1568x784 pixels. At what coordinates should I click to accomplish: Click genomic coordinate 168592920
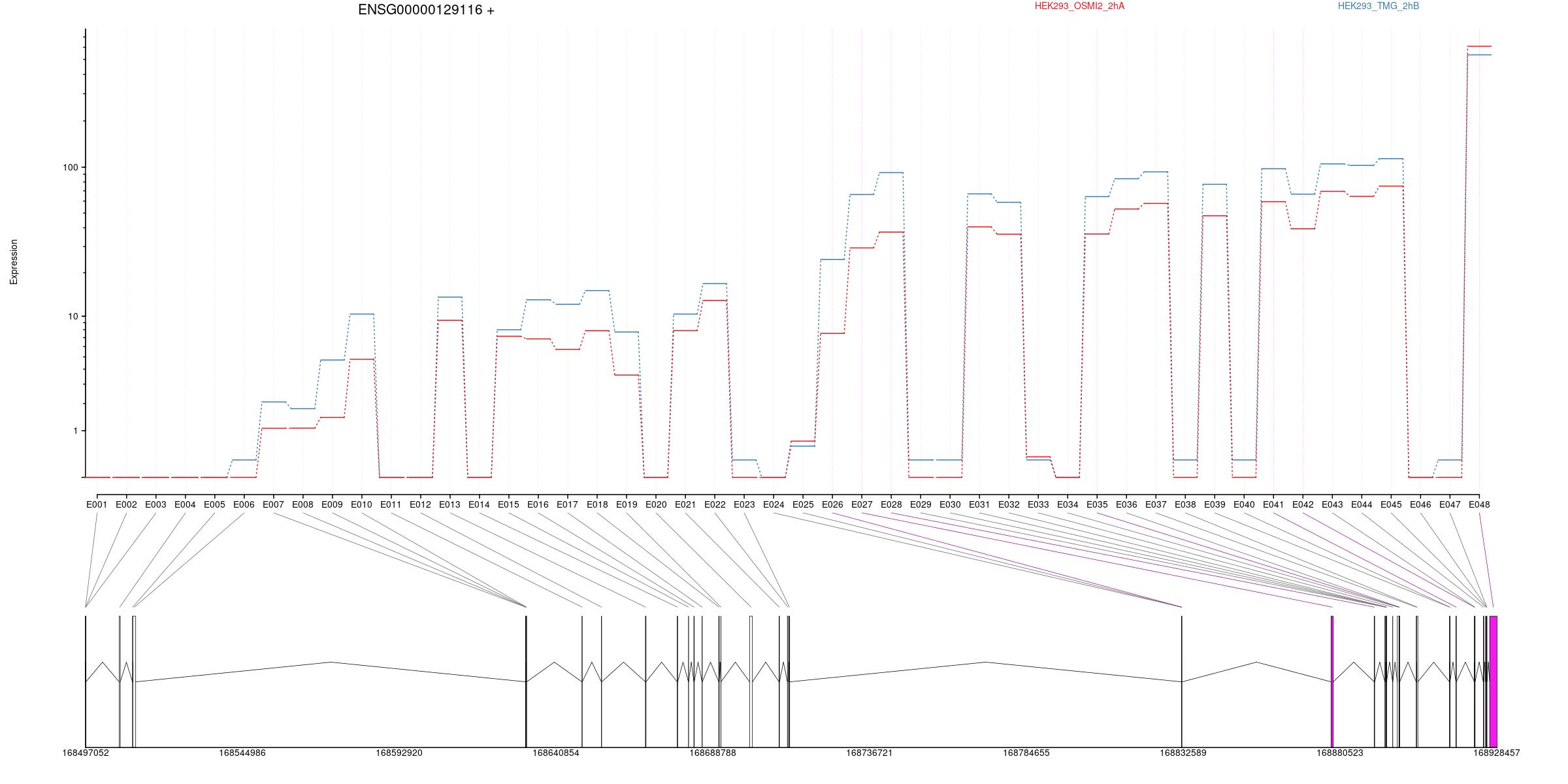[399, 753]
